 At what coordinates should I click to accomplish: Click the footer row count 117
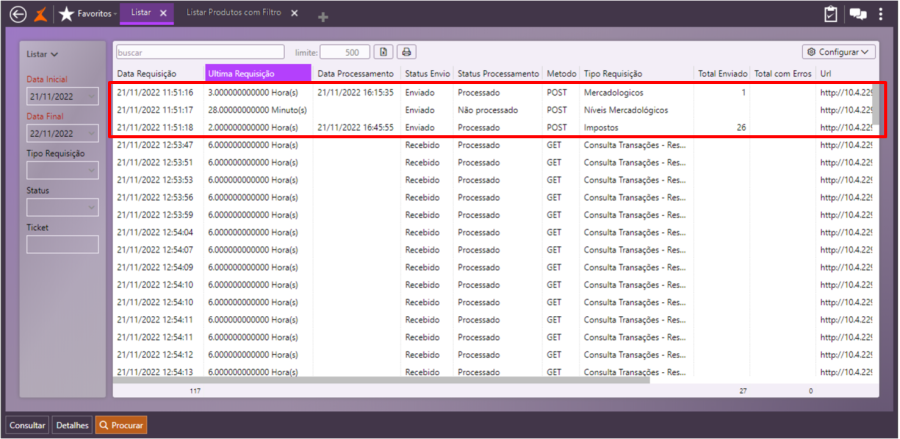(195, 391)
